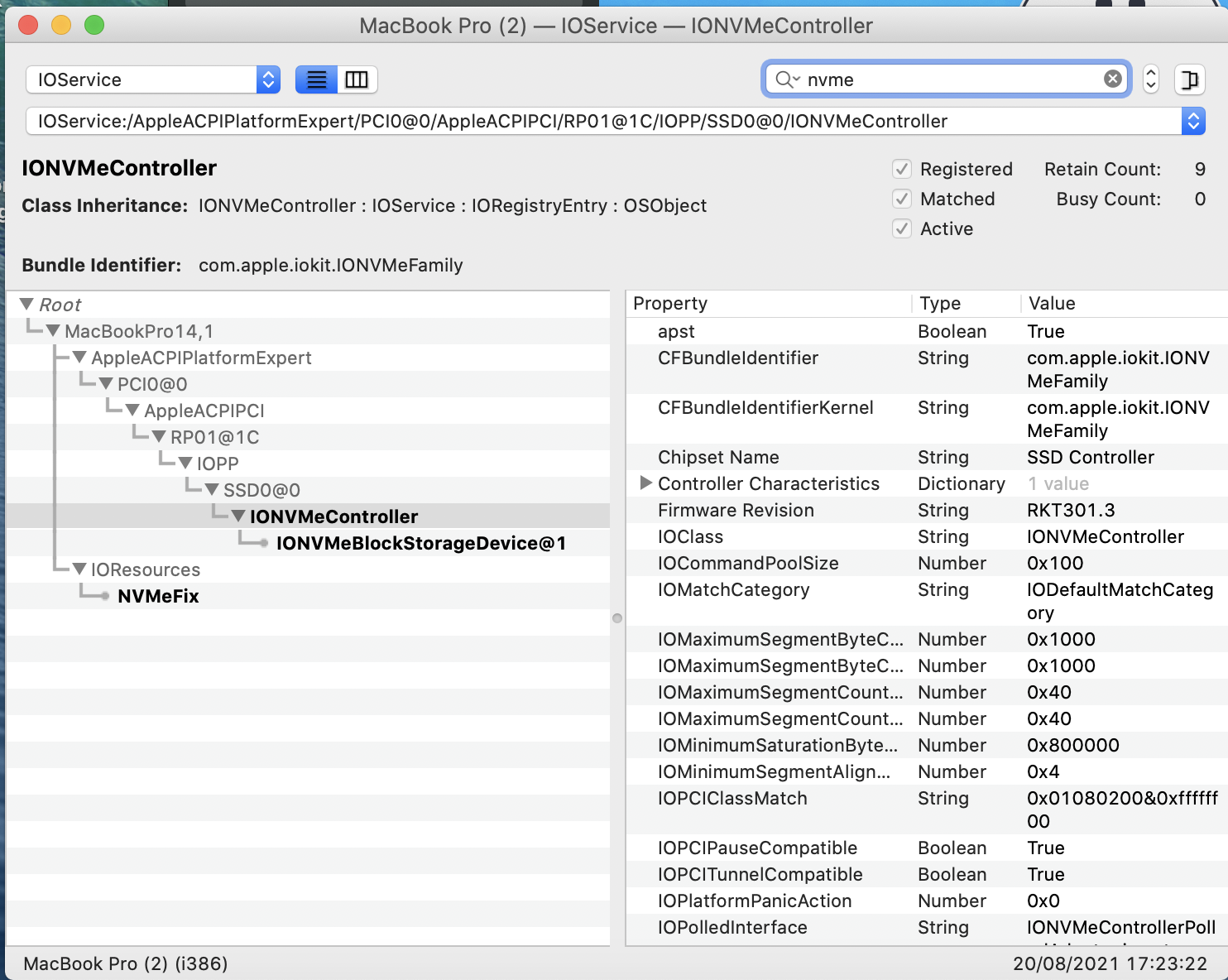Viewport: 1228px width, 980px height.
Task: Toggle the Active checkbox
Action: pyautogui.click(x=902, y=229)
